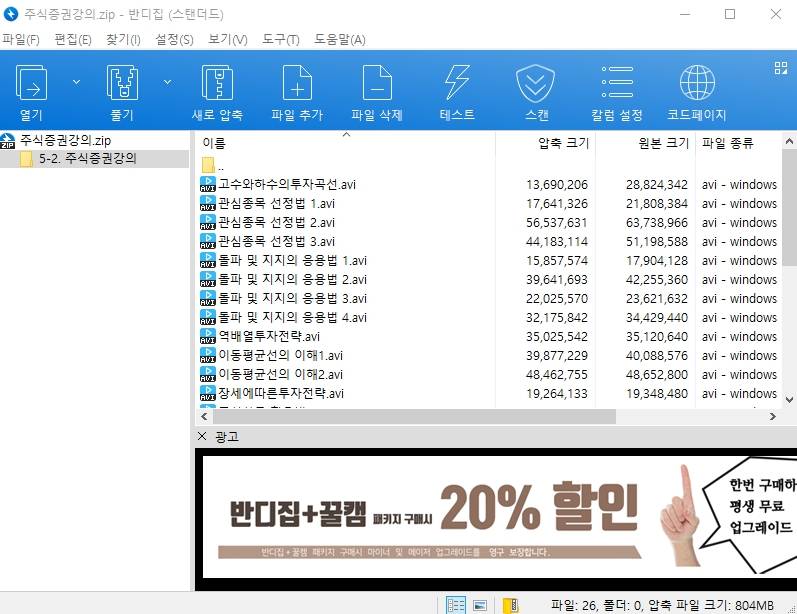797x614 pixels.
Task: Open the 파일(F) menu
Action: point(20,39)
